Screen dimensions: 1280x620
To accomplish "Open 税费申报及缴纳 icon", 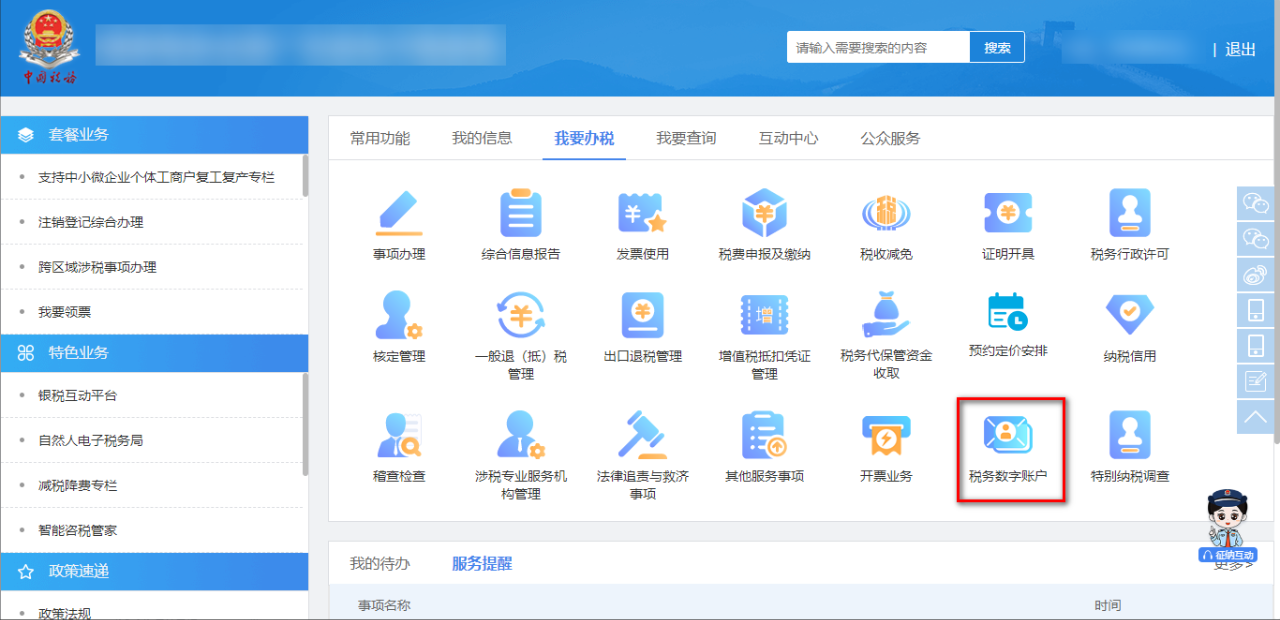I will point(764,214).
